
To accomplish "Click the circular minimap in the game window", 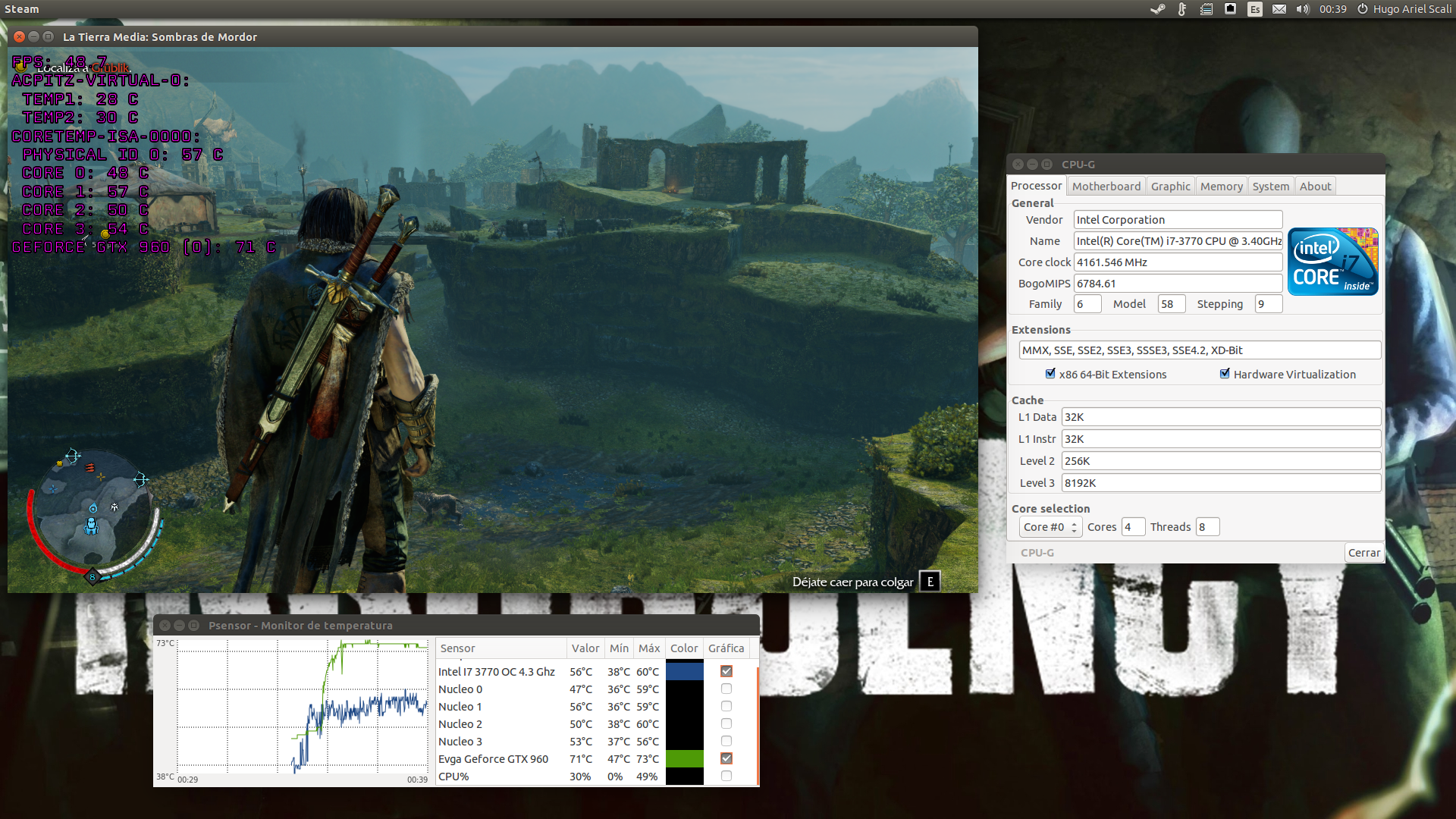I will coord(94,516).
